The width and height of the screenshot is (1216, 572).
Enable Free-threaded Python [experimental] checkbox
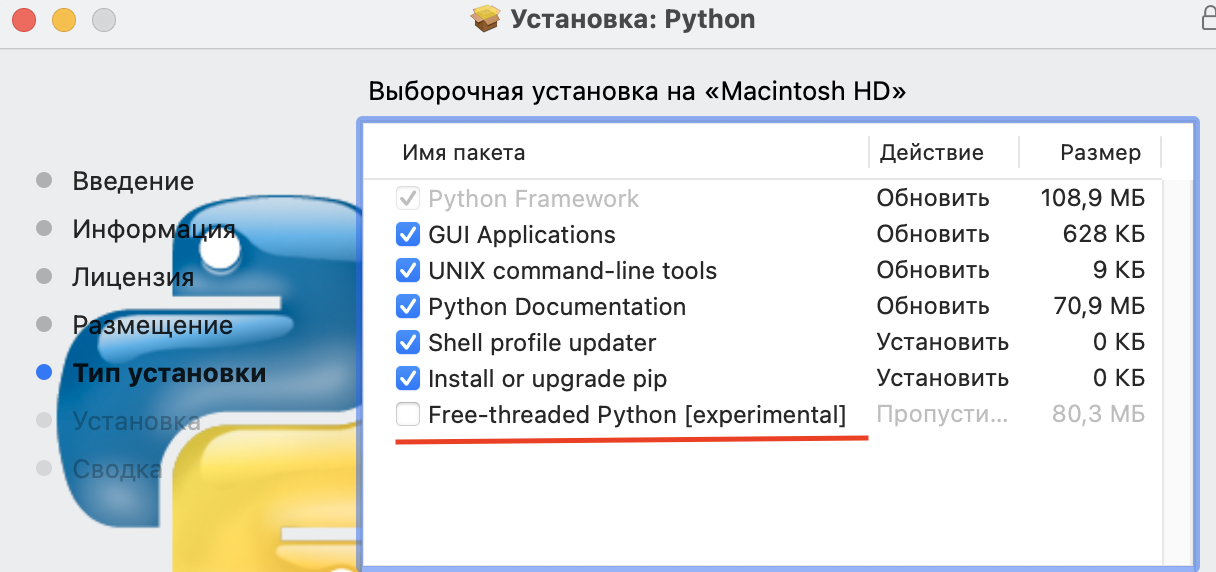point(407,414)
